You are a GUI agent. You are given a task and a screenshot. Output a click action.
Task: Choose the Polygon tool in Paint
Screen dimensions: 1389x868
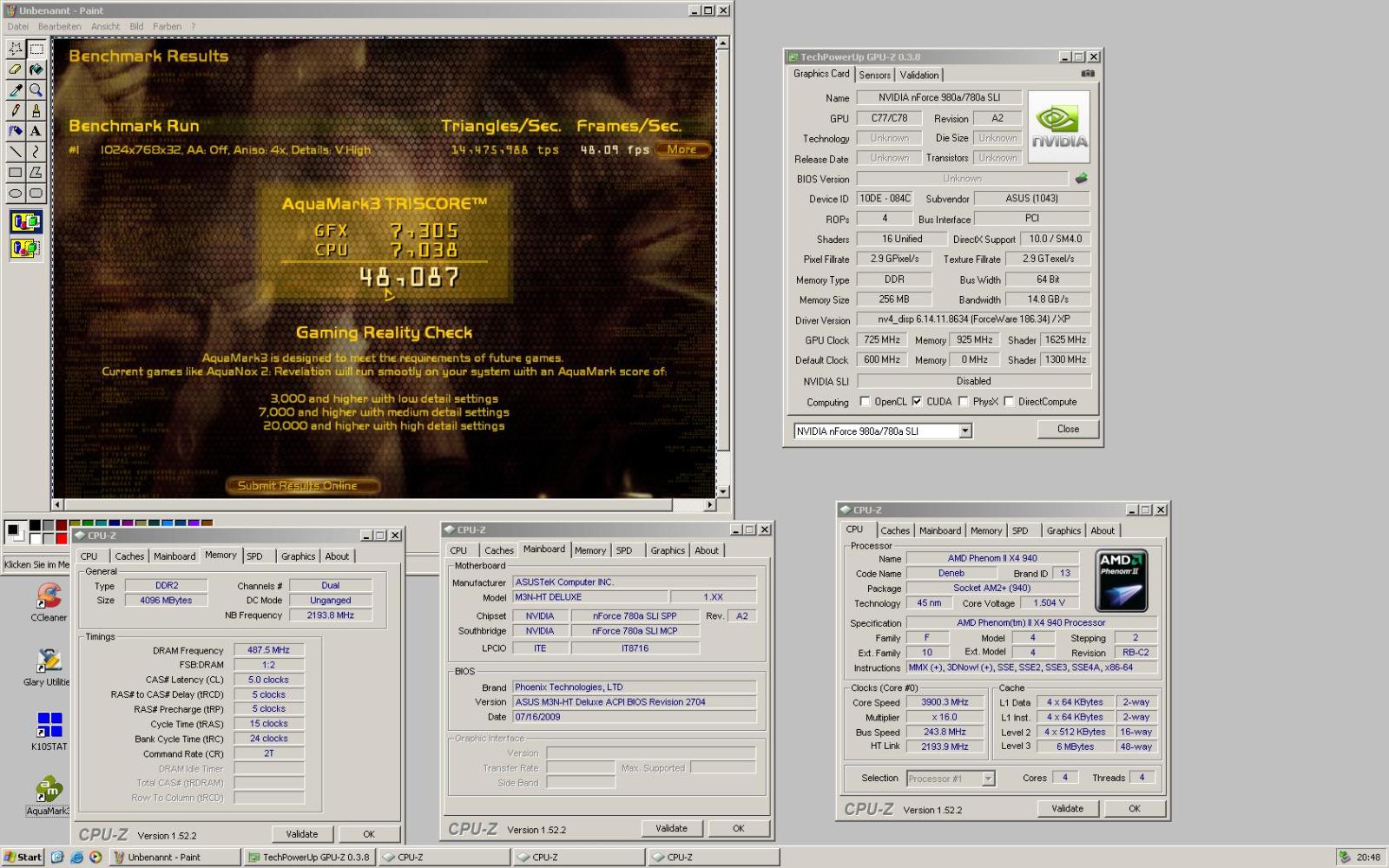tap(36, 173)
